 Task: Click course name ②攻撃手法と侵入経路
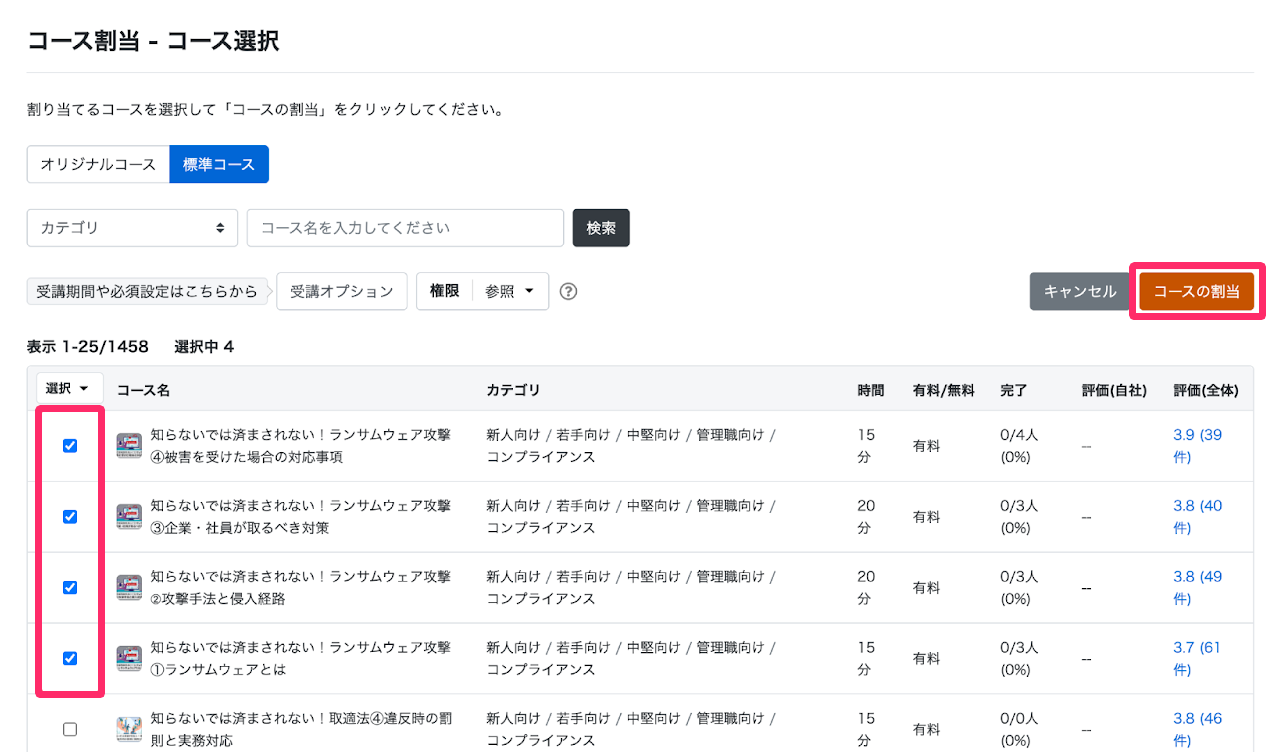(300, 588)
